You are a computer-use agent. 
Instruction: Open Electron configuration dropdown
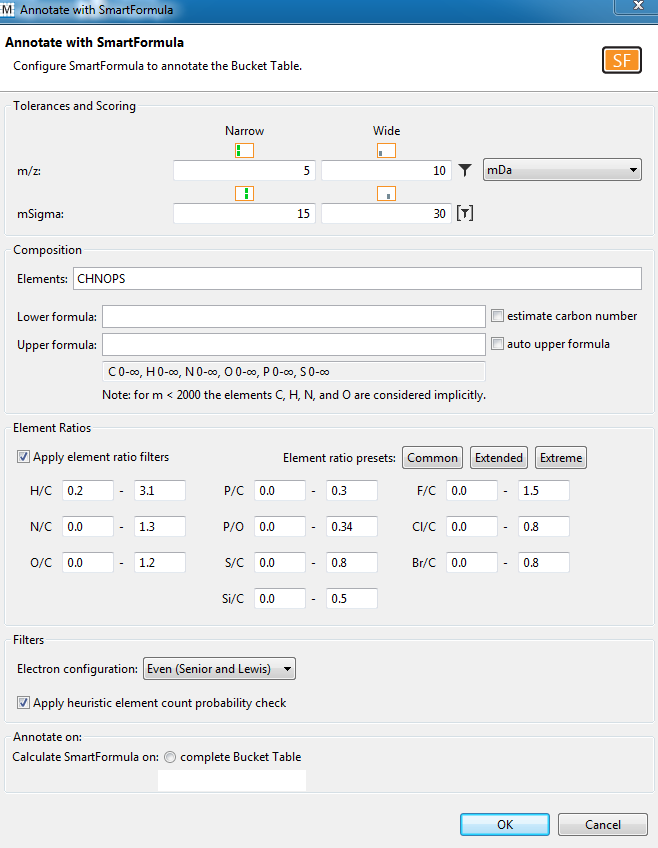click(220, 669)
